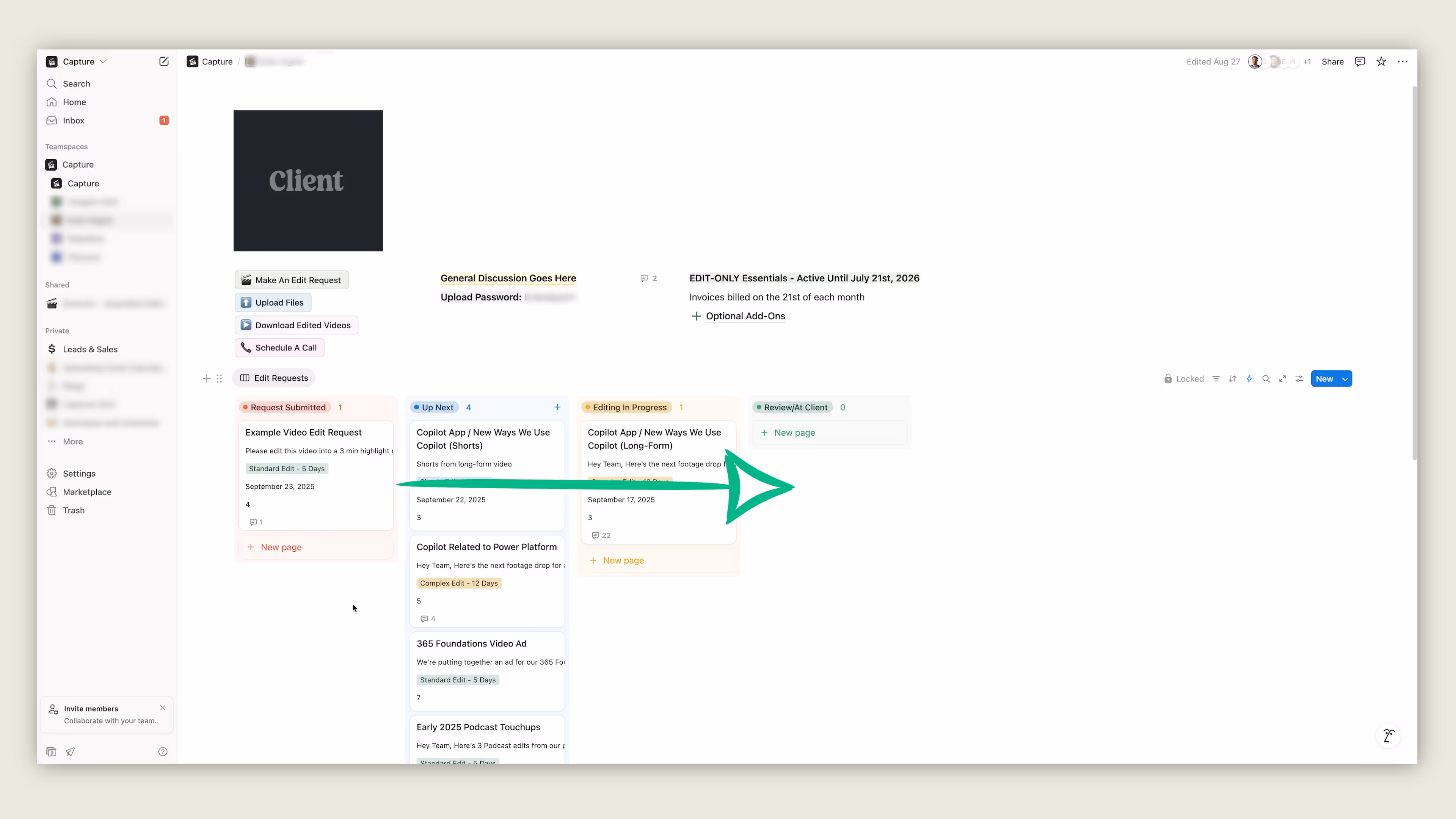Add New page under Request Submitted
1456x819 pixels.
(x=316, y=547)
